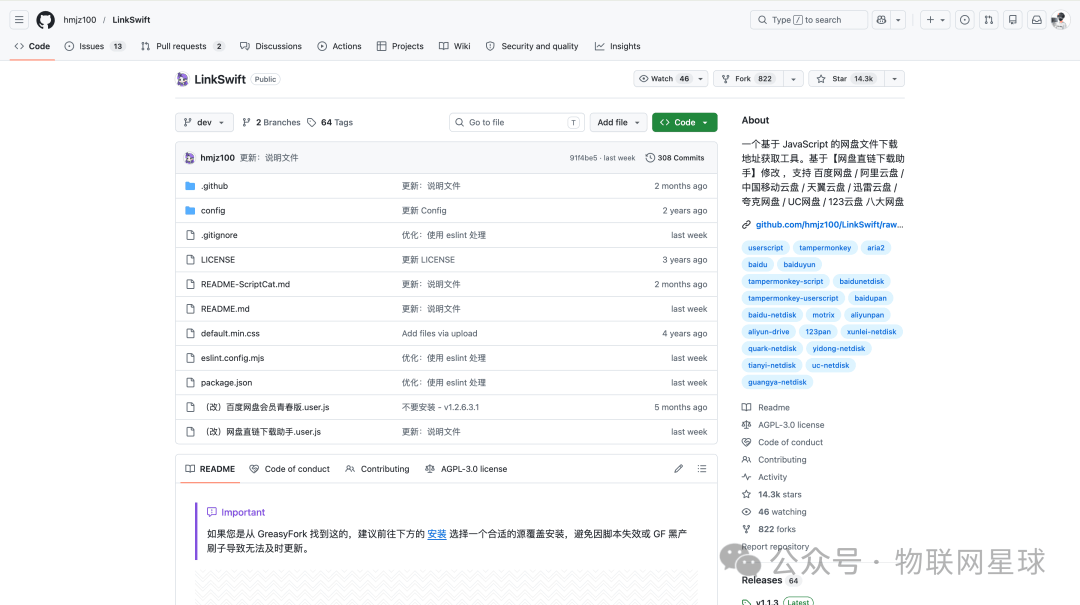Select the Contributing README tab
The width and height of the screenshot is (1080, 605).
[x=377, y=469]
